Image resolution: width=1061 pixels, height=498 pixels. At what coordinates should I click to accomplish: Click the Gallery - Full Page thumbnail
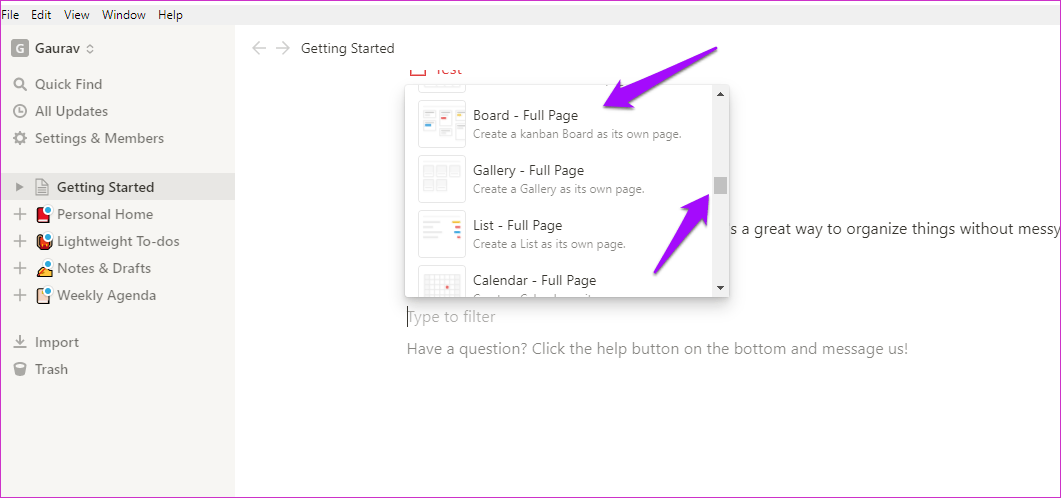[x=442, y=179]
